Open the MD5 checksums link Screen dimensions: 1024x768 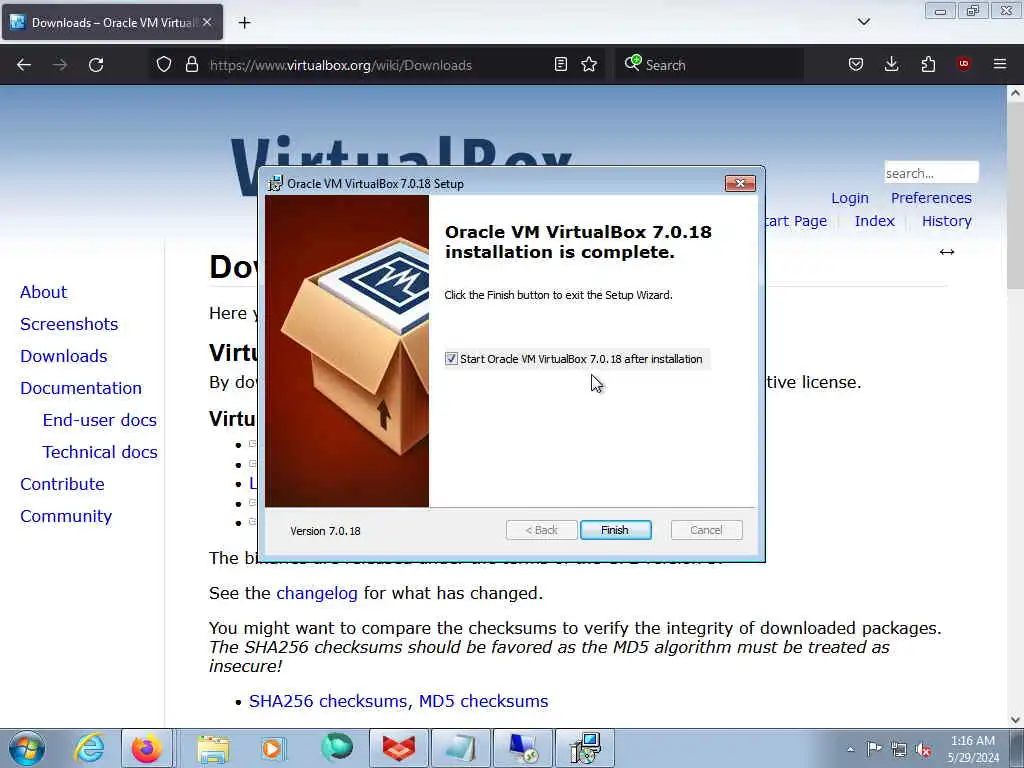coord(483,701)
